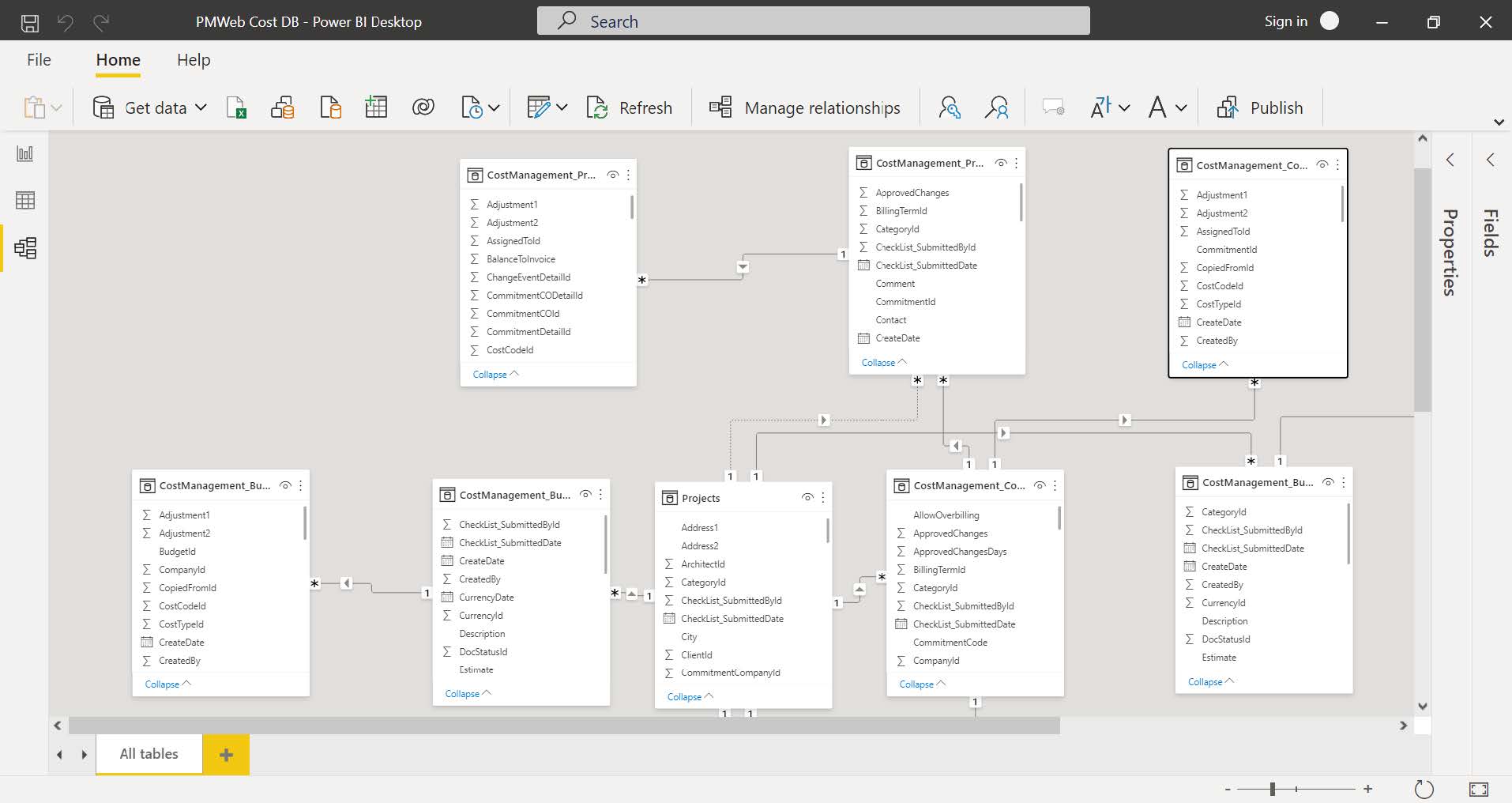
Task: Click more options on top-right CostManagement_Co table
Action: (1337, 165)
